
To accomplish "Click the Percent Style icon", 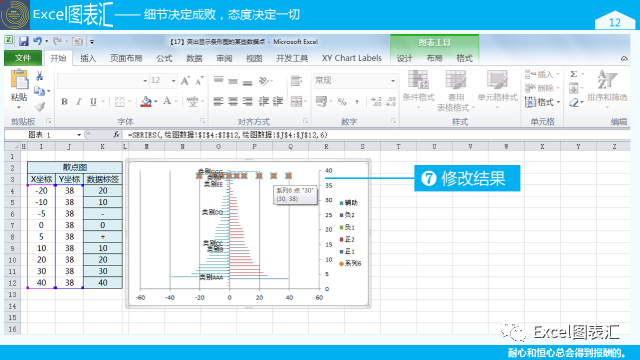I will pyautogui.click(x=342, y=102).
